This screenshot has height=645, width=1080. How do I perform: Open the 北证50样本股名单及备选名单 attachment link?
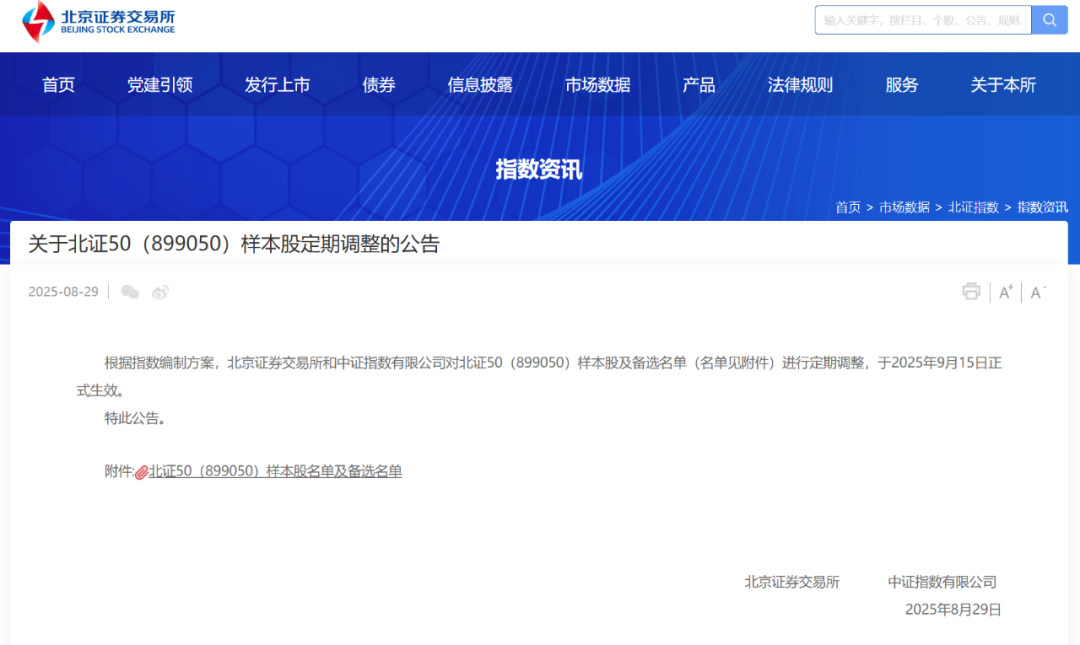pyautogui.click(x=277, y=470)
